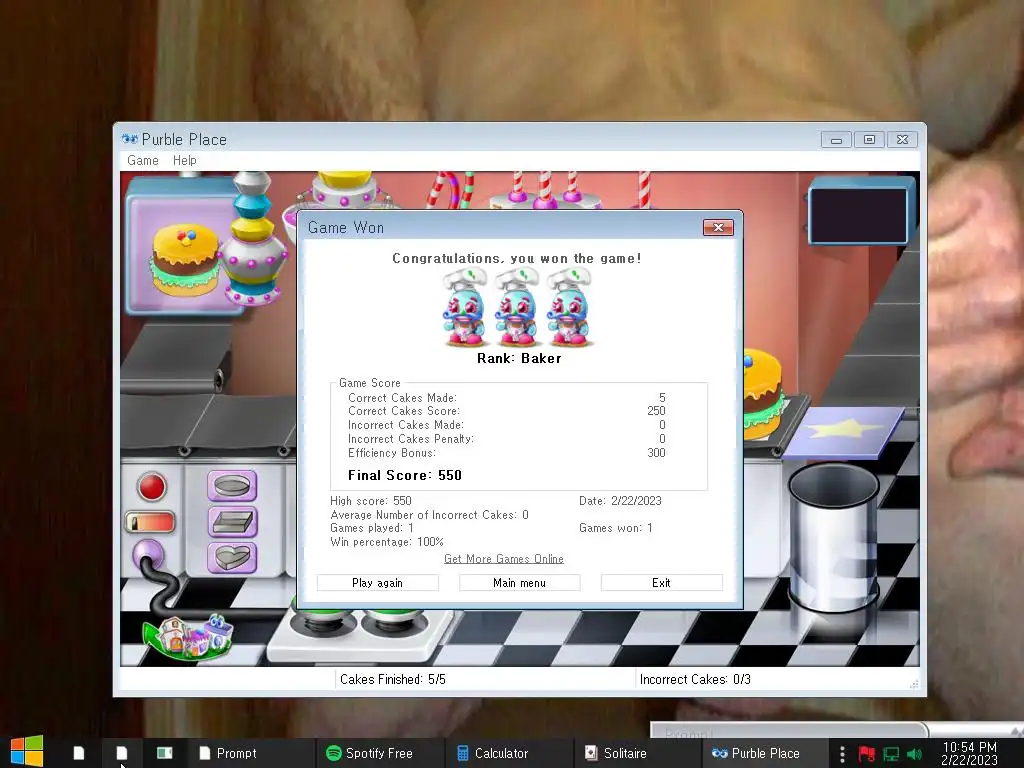Return to the Main menu
Screen dimensions: 1024x768
pyautogui.click(x=519, y=583)
